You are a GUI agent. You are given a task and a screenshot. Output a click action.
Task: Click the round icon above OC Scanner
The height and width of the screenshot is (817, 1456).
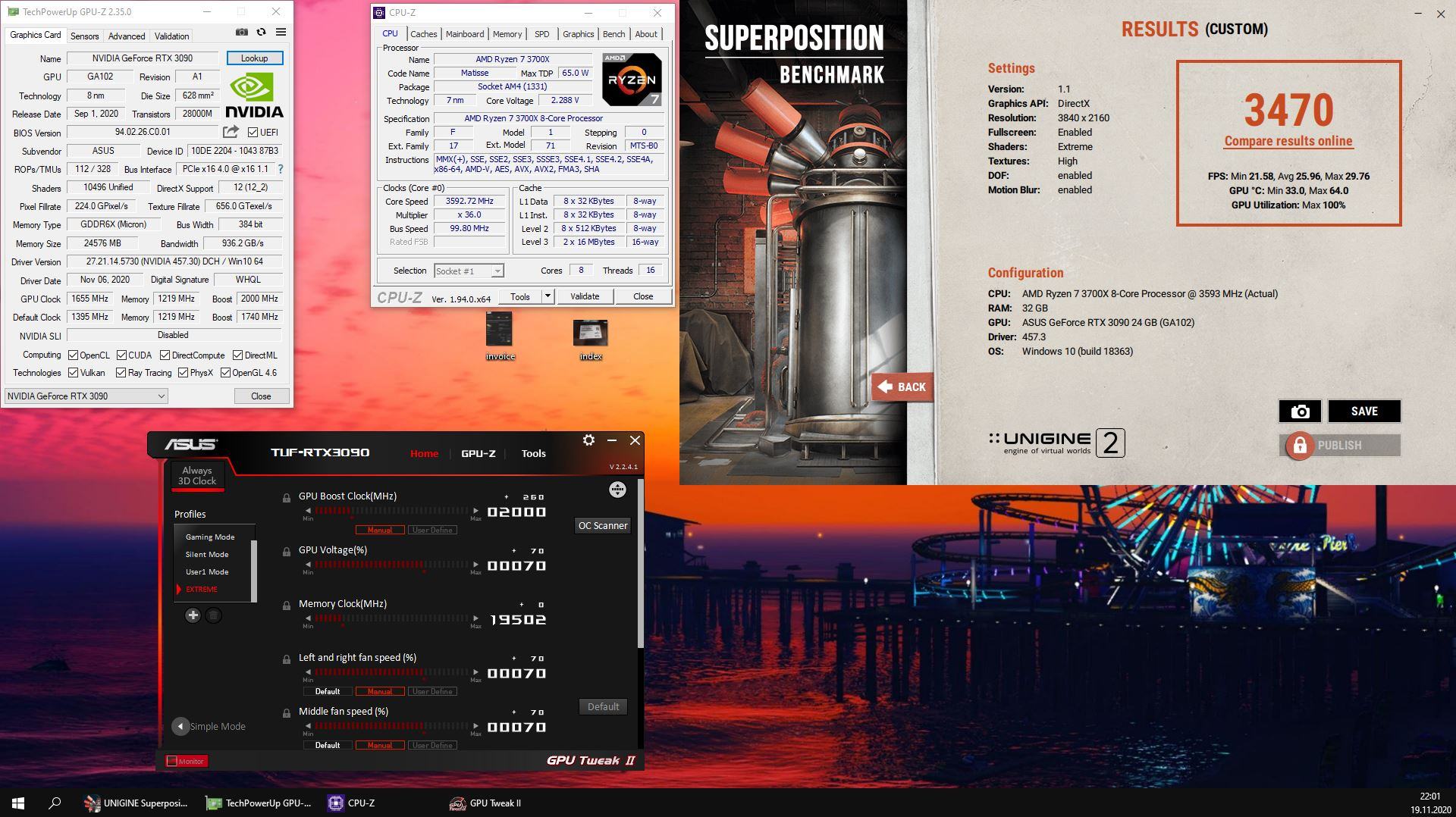coord(617,490)
